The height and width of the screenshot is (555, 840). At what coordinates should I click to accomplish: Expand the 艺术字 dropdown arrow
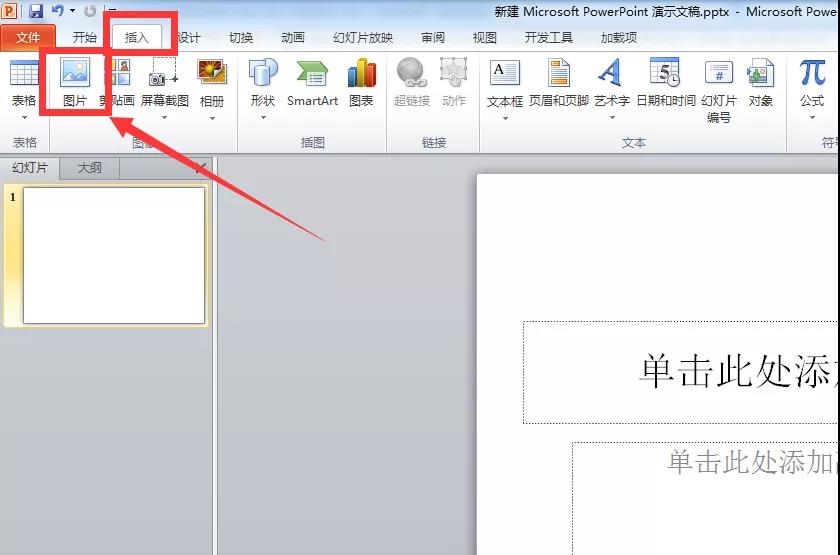pyautogui.click(x=612, y=117)
